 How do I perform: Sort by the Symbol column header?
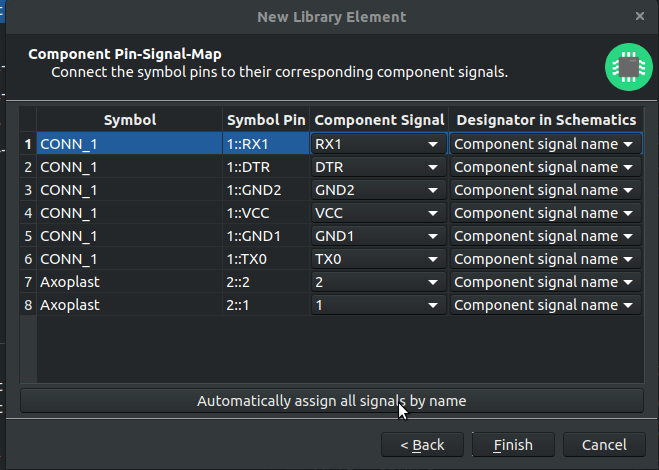pyautogui.click(x=129, y=120)
